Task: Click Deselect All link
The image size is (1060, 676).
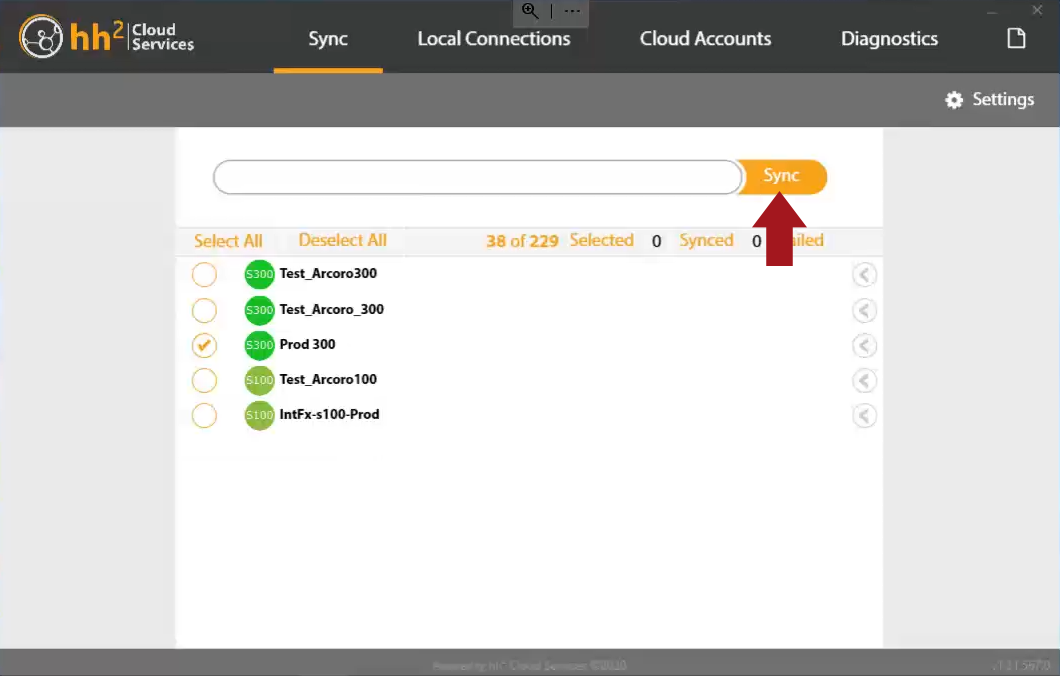Action: click(x=343, y=240)
